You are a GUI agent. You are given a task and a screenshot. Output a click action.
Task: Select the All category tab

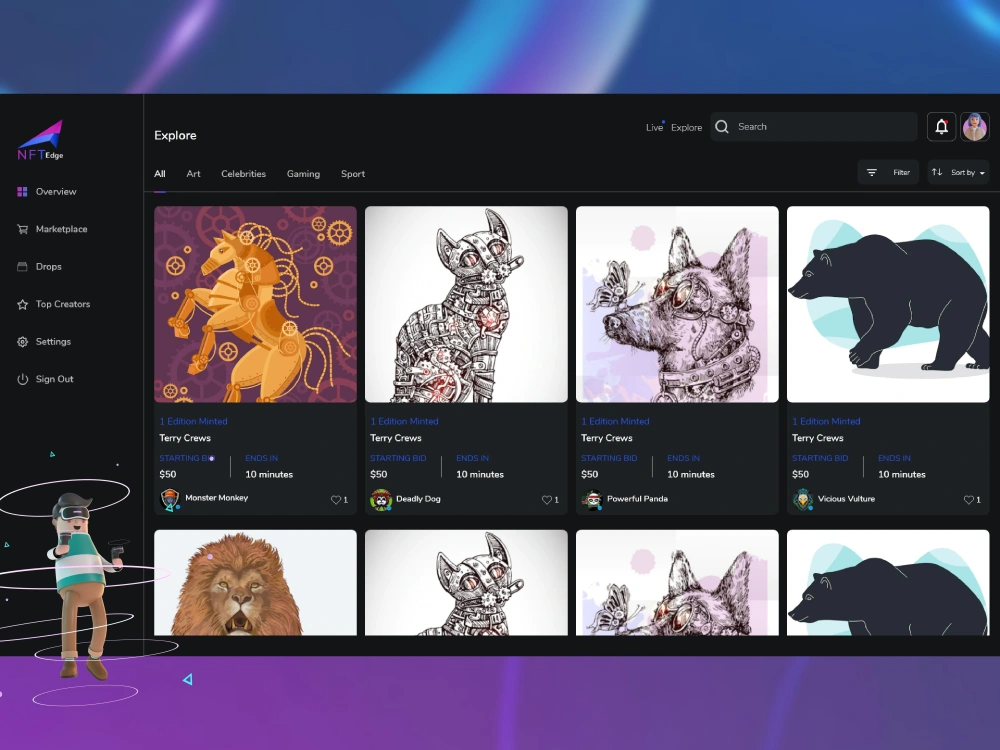click(x=159, y=173)
